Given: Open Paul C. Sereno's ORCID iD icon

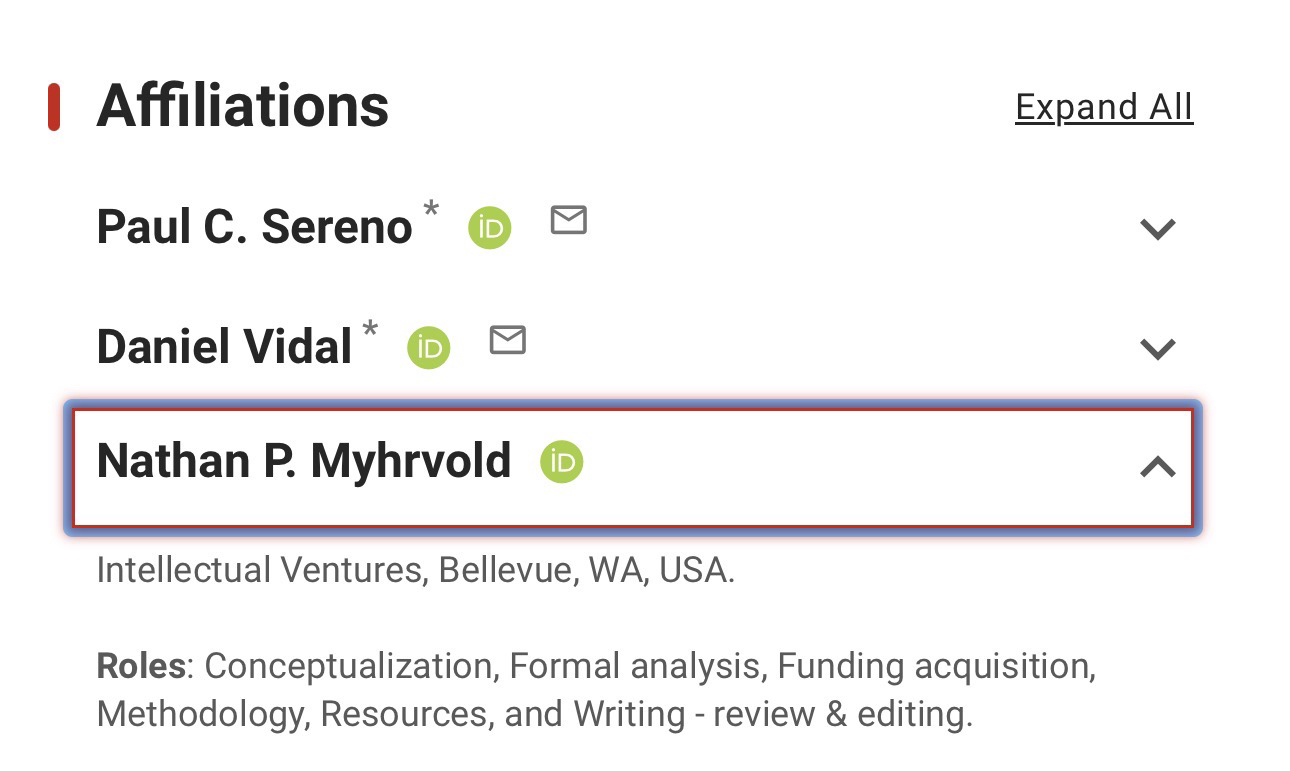Looking at the screenshot, I should tap(490, 228).
